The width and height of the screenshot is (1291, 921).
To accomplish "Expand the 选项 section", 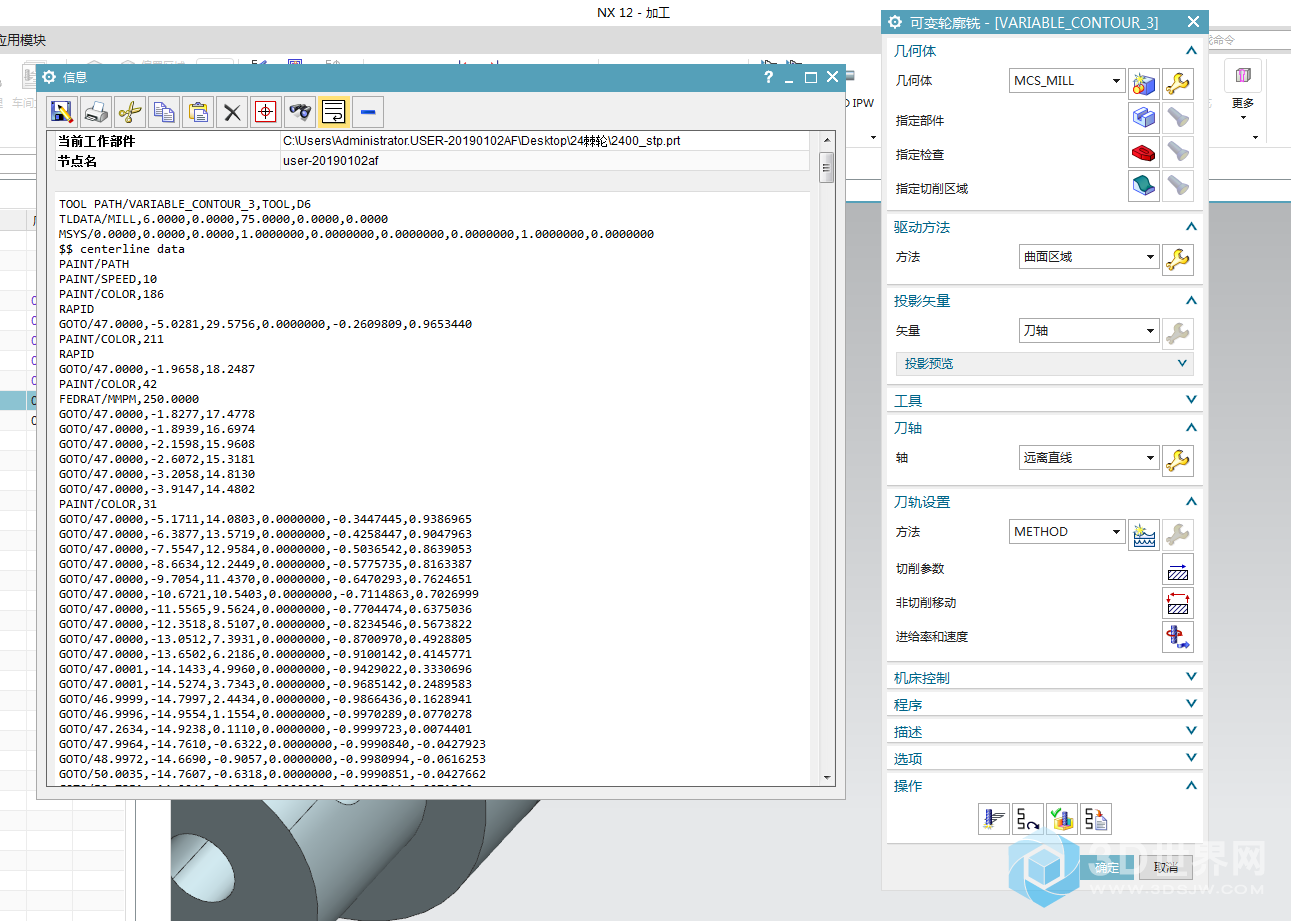I will pyautogui.click(x=1044, y=759).
